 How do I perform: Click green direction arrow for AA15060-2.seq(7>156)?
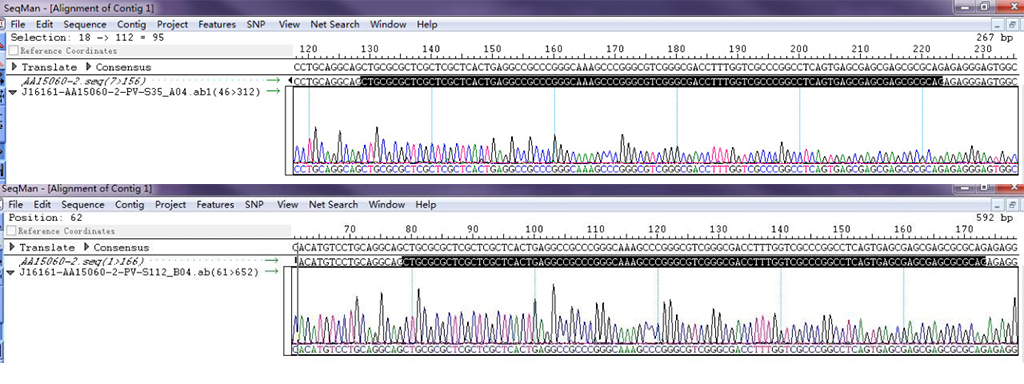[x=274, y=81]
